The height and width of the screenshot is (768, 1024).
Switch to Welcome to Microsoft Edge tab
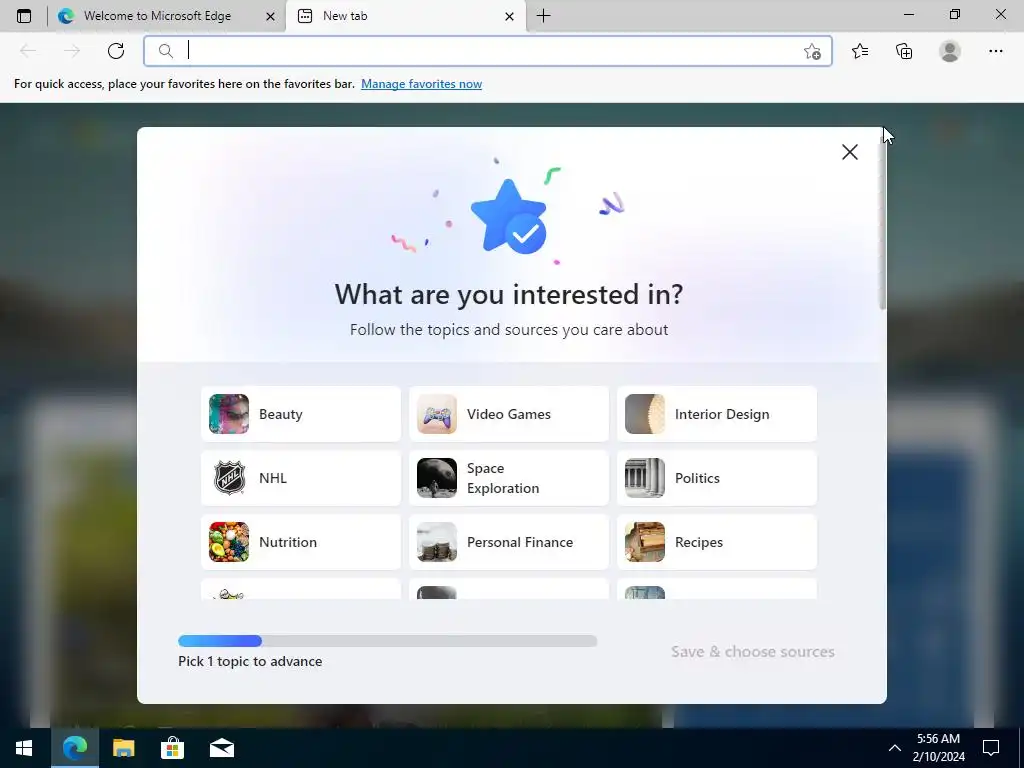click(x=167, y=16)
